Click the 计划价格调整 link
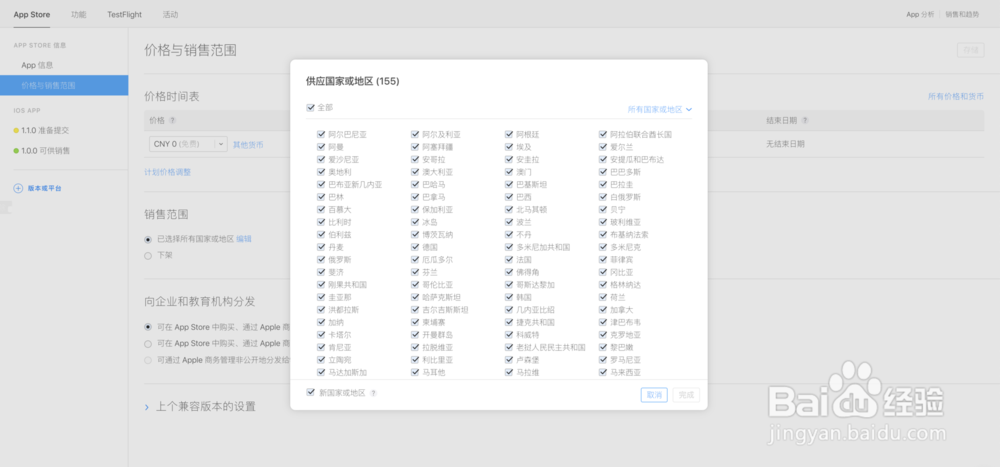This screenshot has width=1000, height=467. tap(168, 172)
